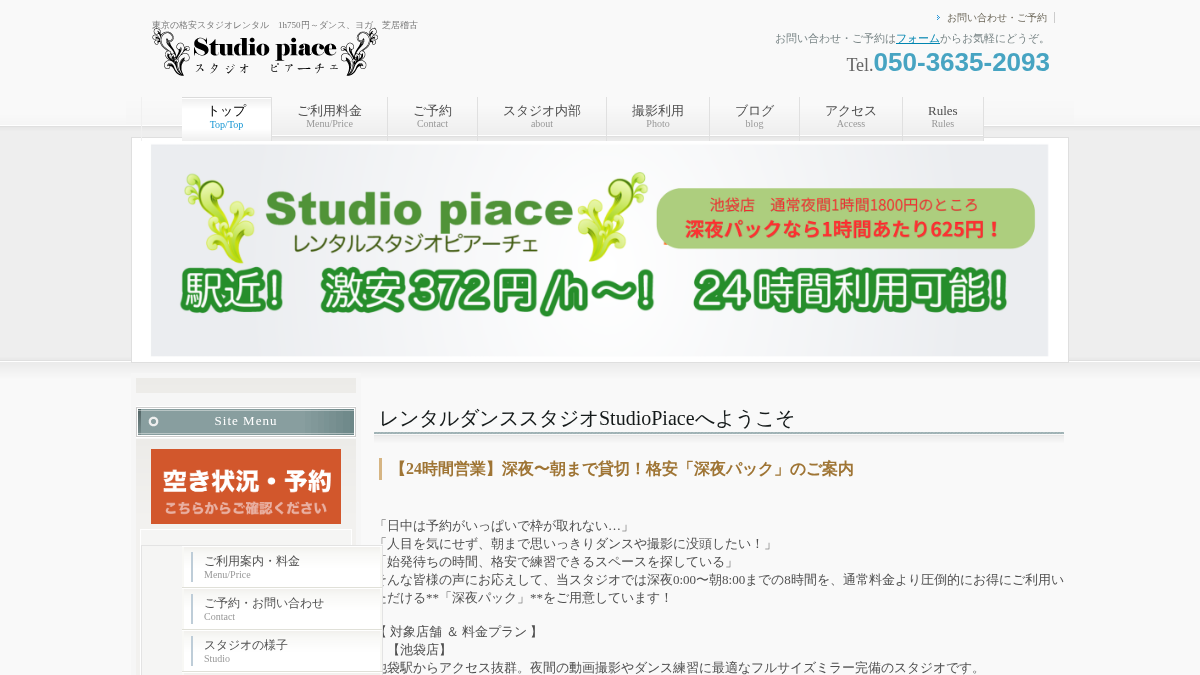Open the Rules menu item
1200x675 pixels.
coord(943,117)
